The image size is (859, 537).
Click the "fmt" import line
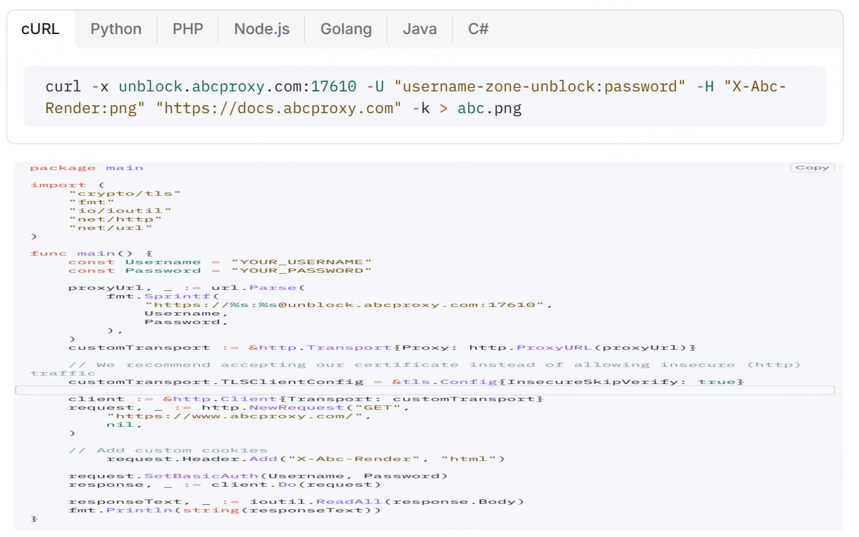point(91,202)
